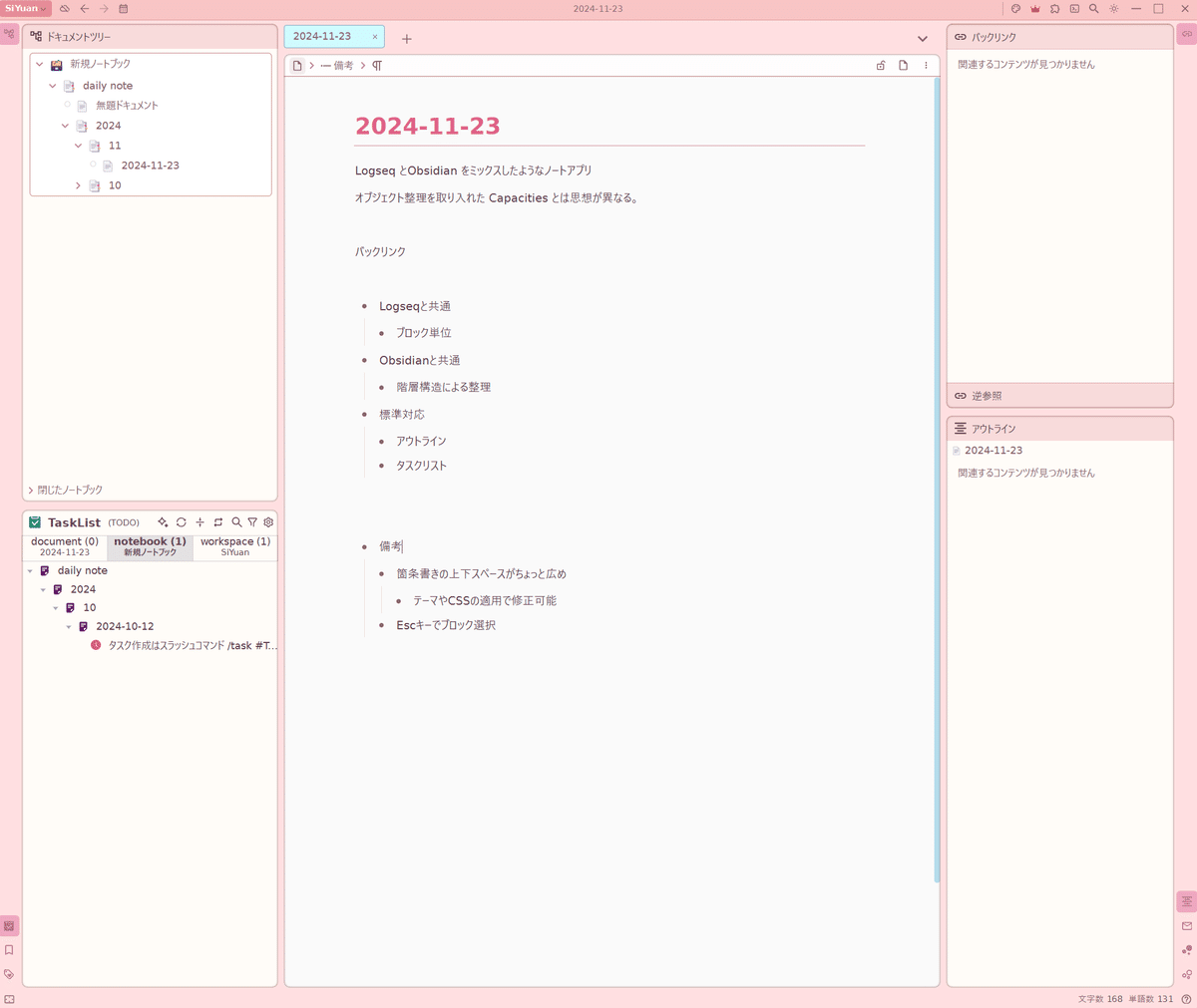This screenshot has width=1197, height=1008.
Task: Collapse 2024-10-12 in TaskList tree
Action: (x=69, y=627)
